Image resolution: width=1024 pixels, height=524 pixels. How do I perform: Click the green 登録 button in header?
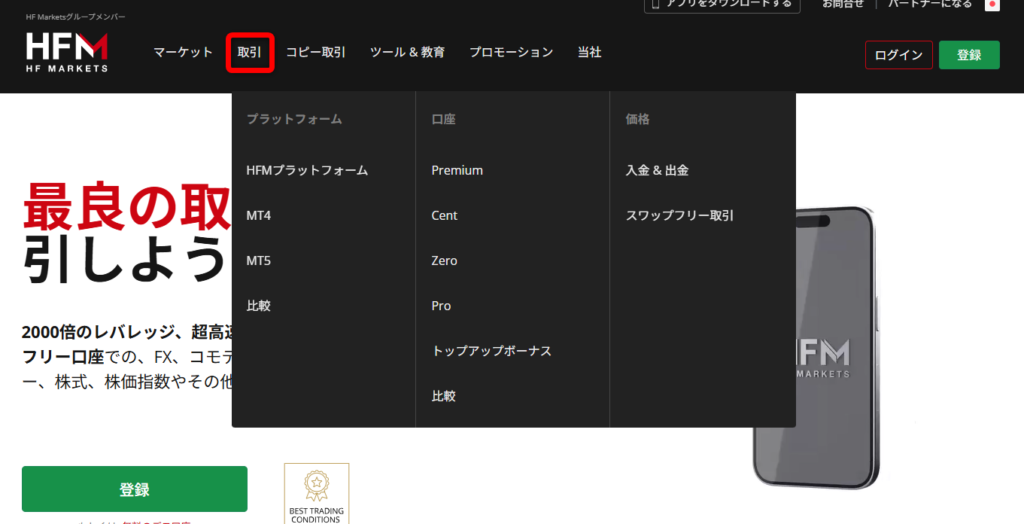click(969, 55)
